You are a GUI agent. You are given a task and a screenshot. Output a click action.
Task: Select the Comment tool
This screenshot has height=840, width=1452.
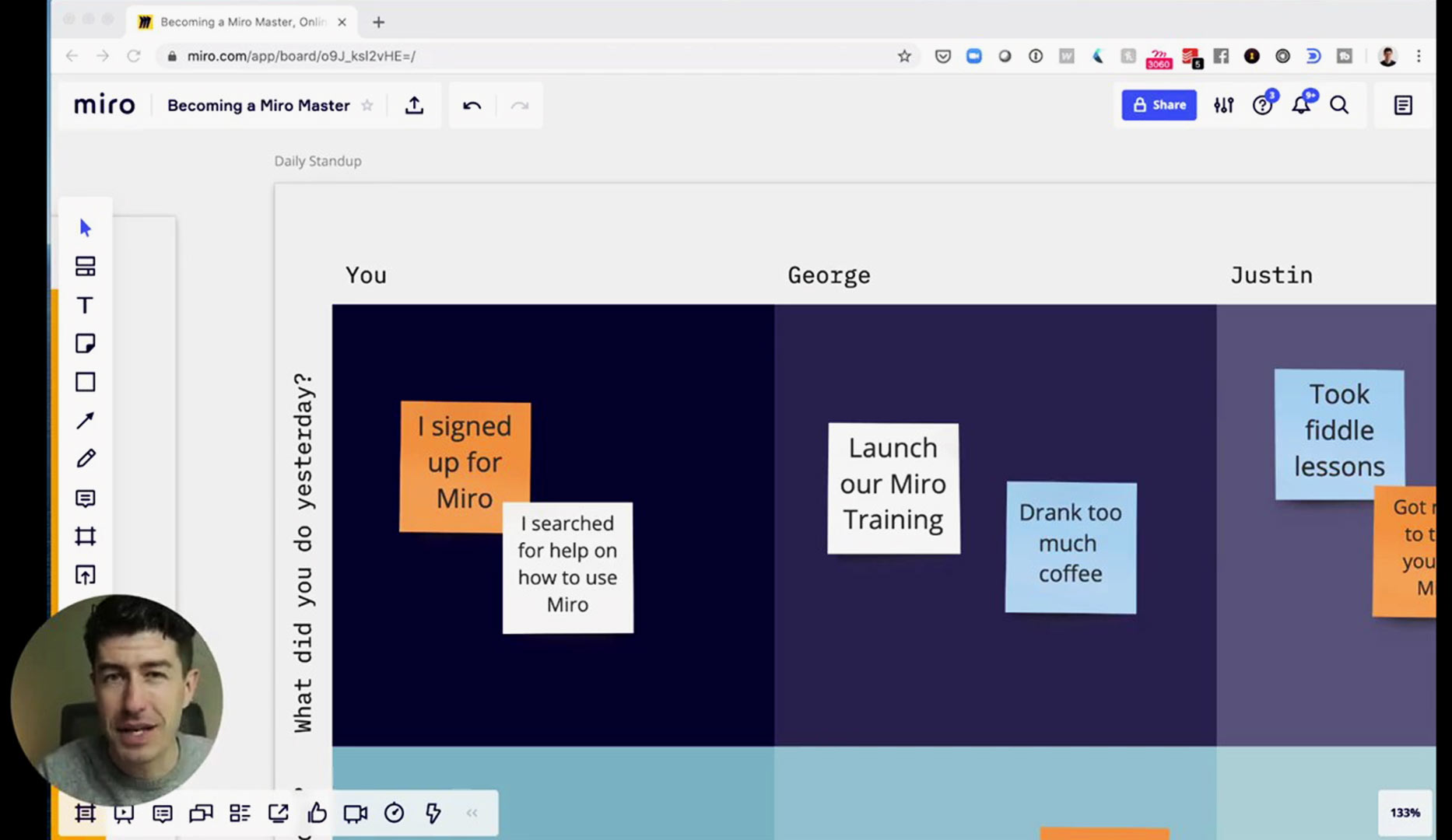pos(86,498)
